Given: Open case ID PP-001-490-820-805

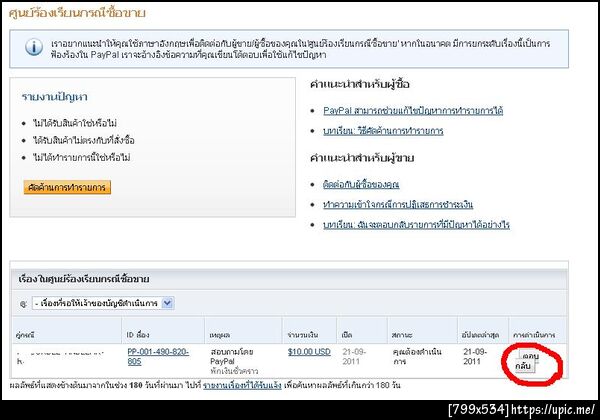Looking at the screenshot, I should tap(158, 357).
